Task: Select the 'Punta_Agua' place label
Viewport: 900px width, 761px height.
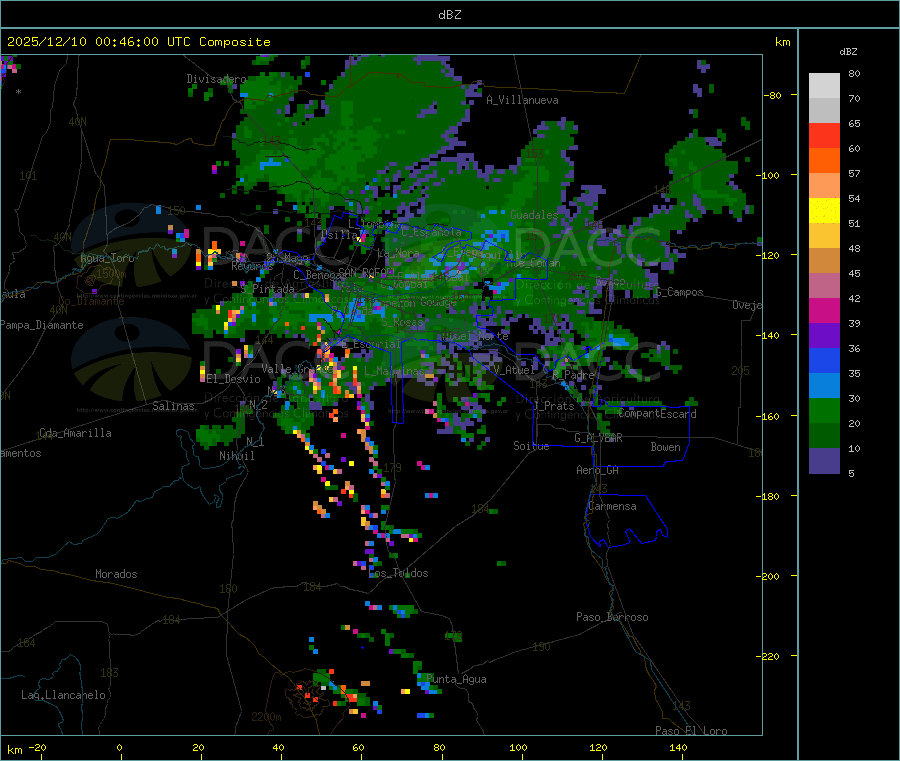Action: [x=456, y=680]
